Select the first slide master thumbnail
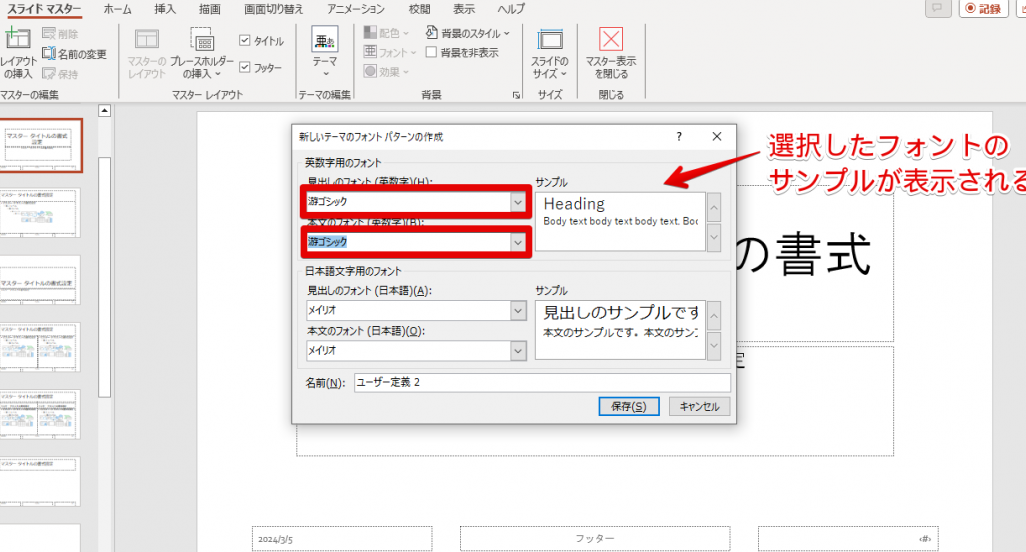This screenshot has width=1026, height=552. [x=40, y=145]
